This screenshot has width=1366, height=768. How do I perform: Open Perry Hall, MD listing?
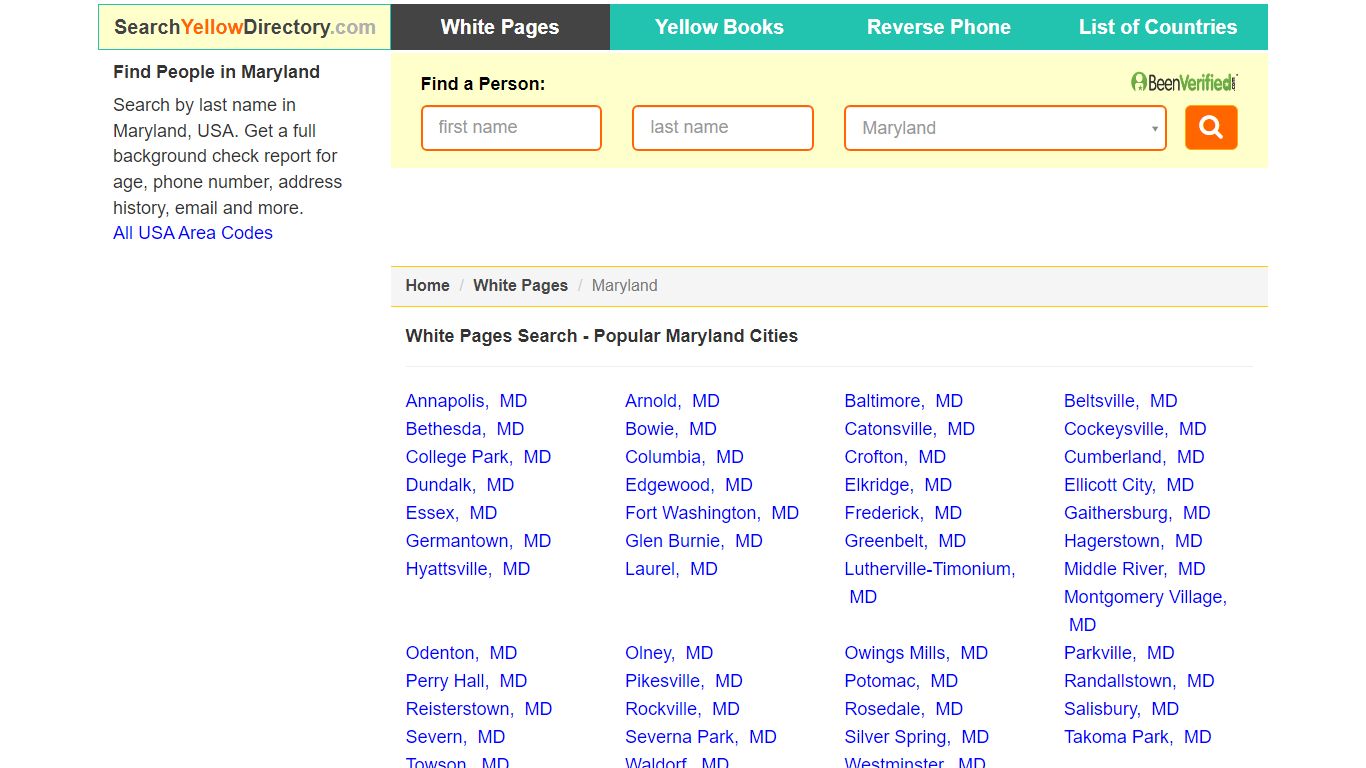466,681
